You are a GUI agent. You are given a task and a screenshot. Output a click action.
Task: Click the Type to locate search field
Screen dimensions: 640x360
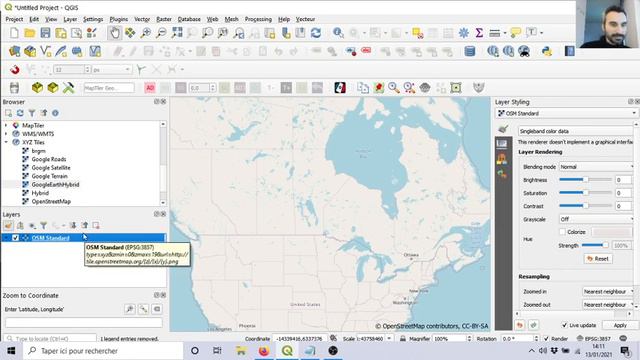51,339
